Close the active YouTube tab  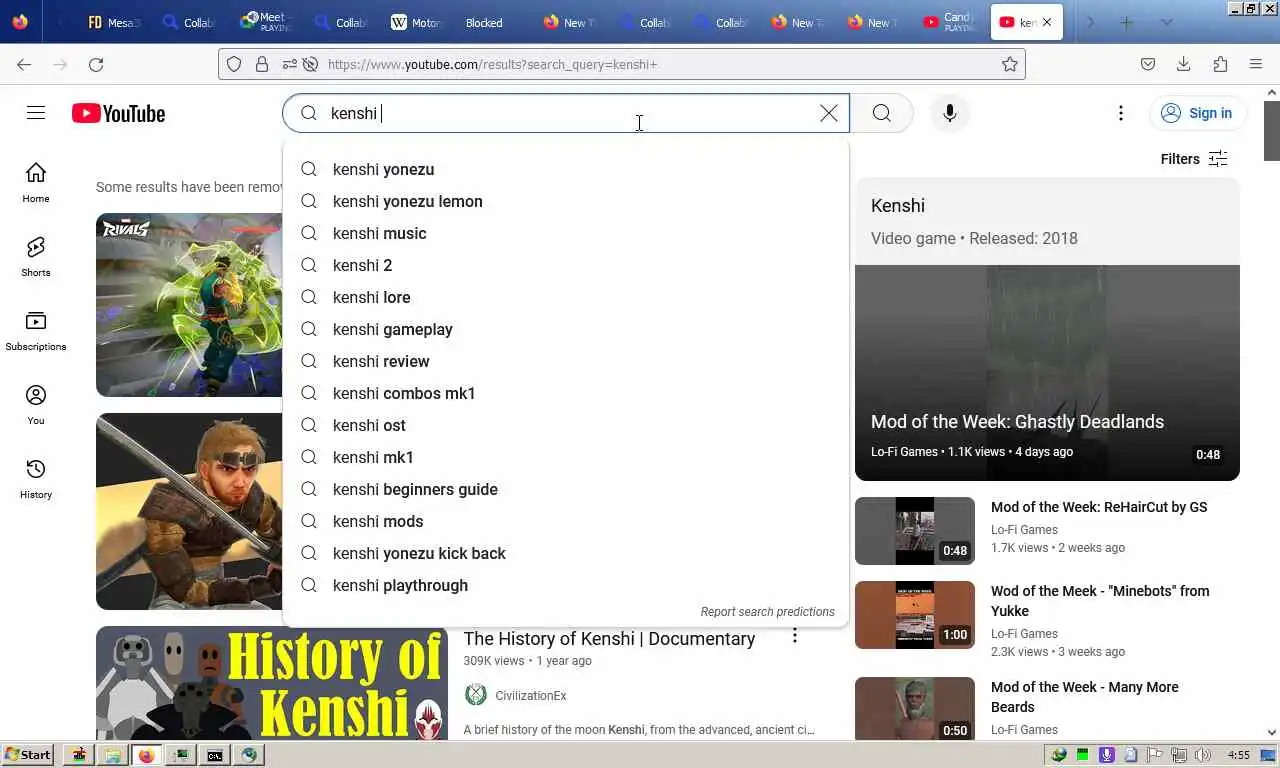[x=1047, y=22]
